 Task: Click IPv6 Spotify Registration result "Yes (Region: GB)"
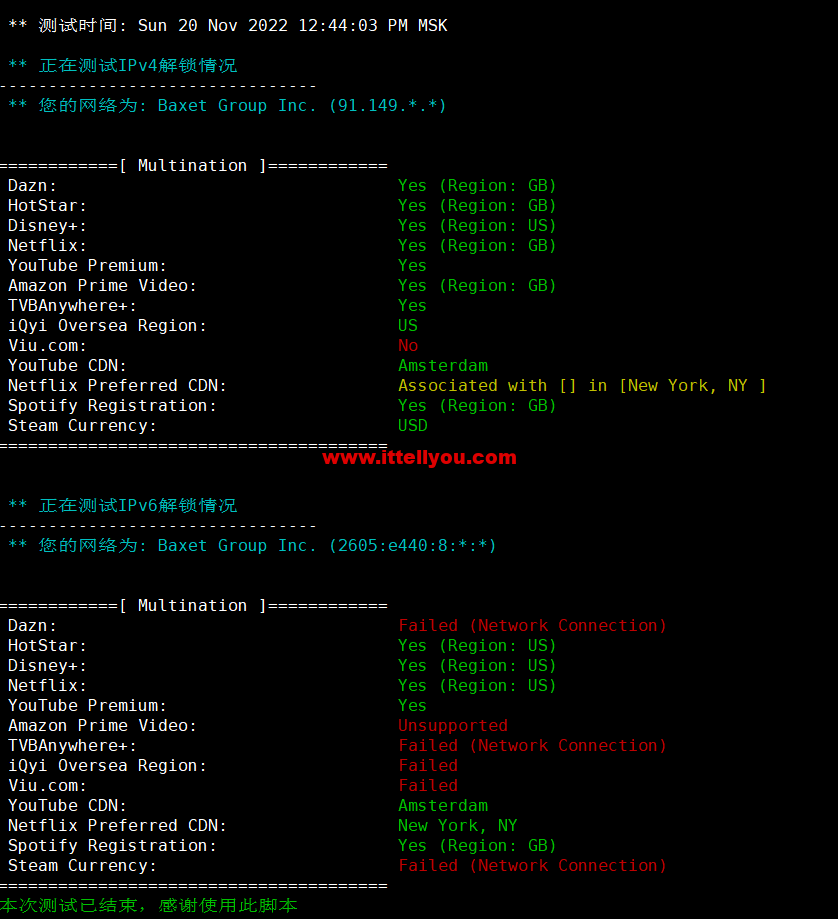coord(477,846)
